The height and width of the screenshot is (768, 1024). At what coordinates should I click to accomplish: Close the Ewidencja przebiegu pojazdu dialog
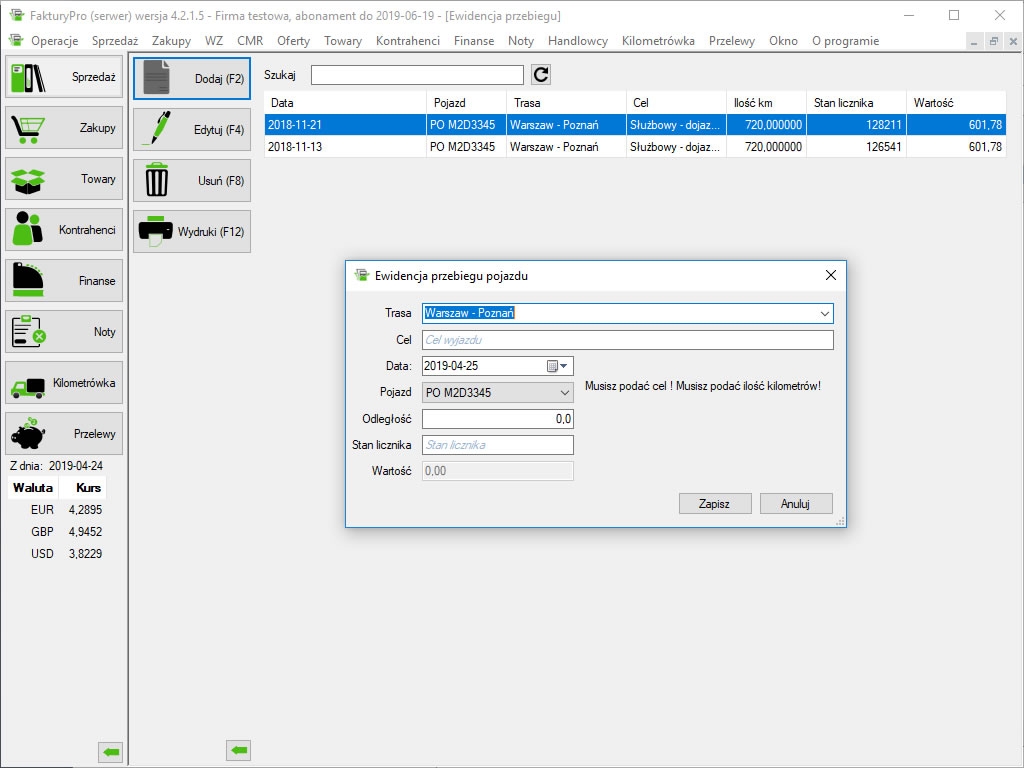tap(830, 275)
